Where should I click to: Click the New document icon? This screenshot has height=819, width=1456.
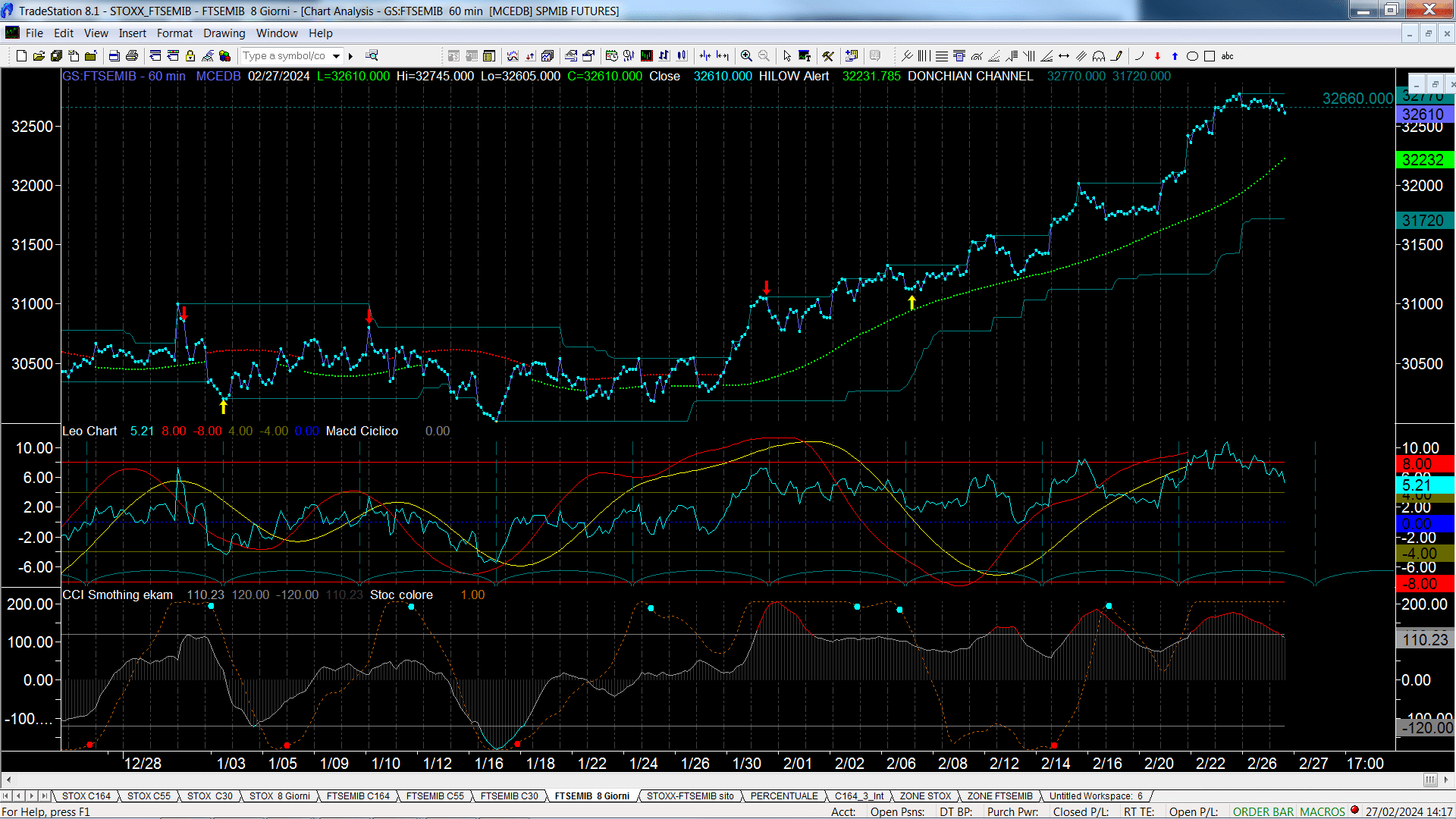[x=21, y=56]
